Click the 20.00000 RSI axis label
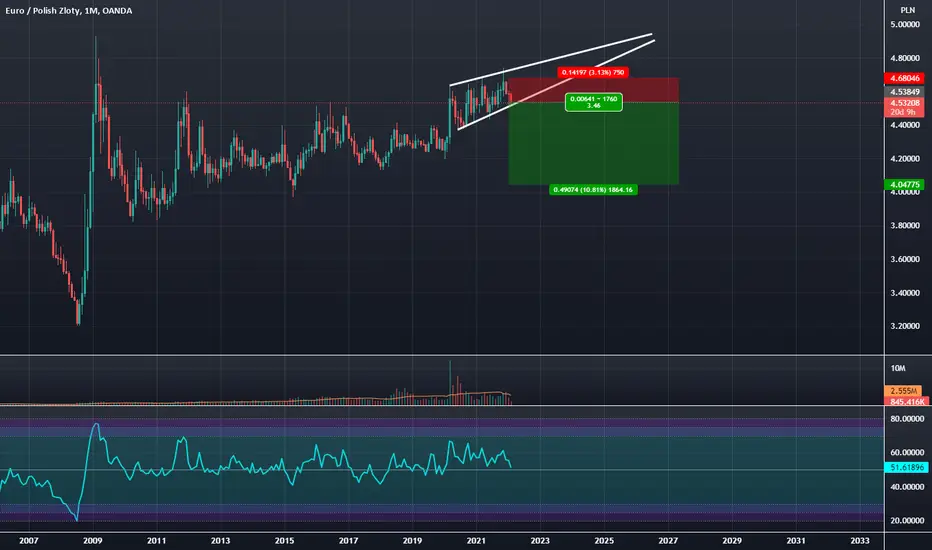This screenshot has height=550, width=932. pos(906,520)
